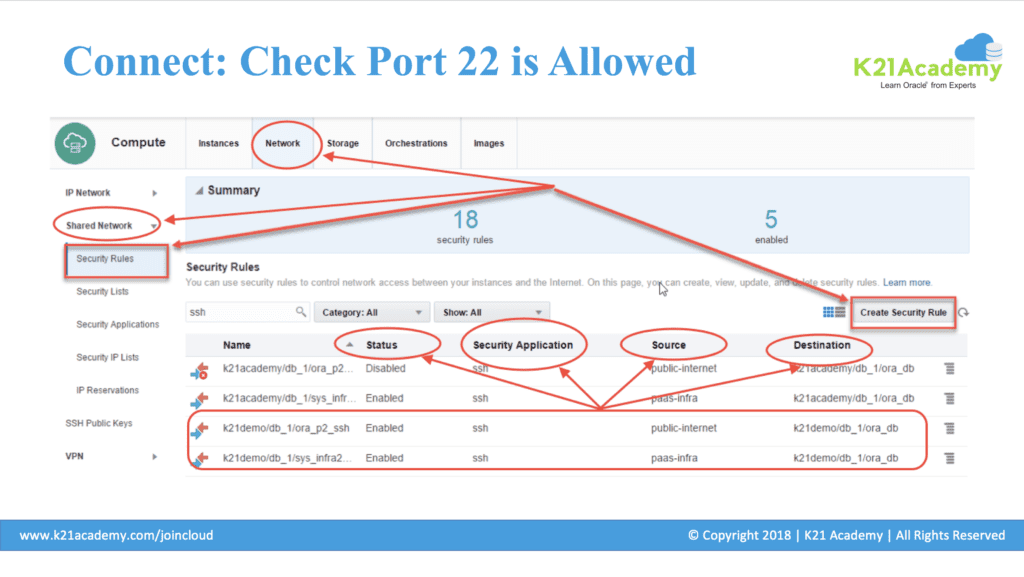Open the Category: All dropdown
Screen dimensions: 1024x577
click(x=373, y=312)
